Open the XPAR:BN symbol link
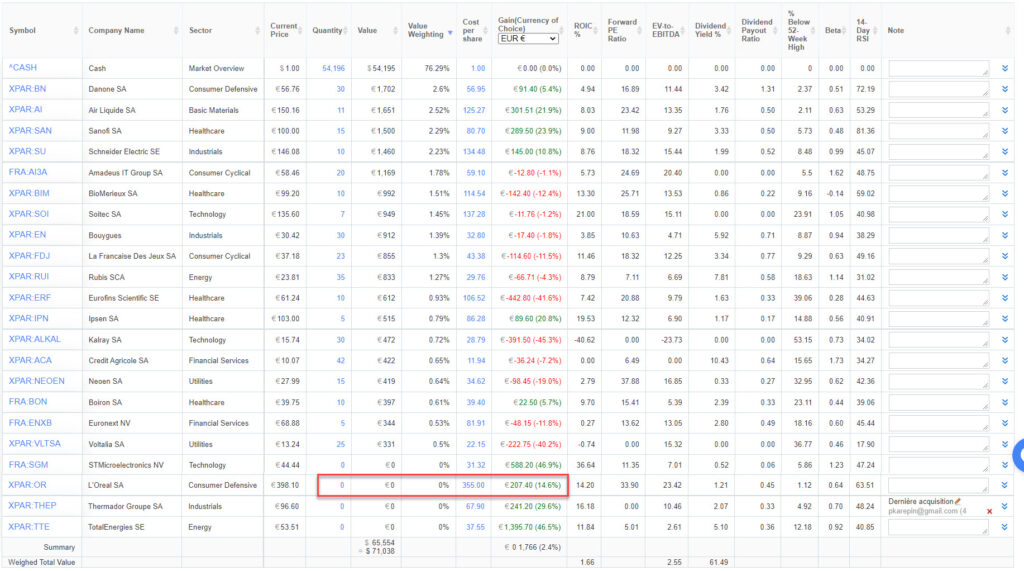 (27, 89)
